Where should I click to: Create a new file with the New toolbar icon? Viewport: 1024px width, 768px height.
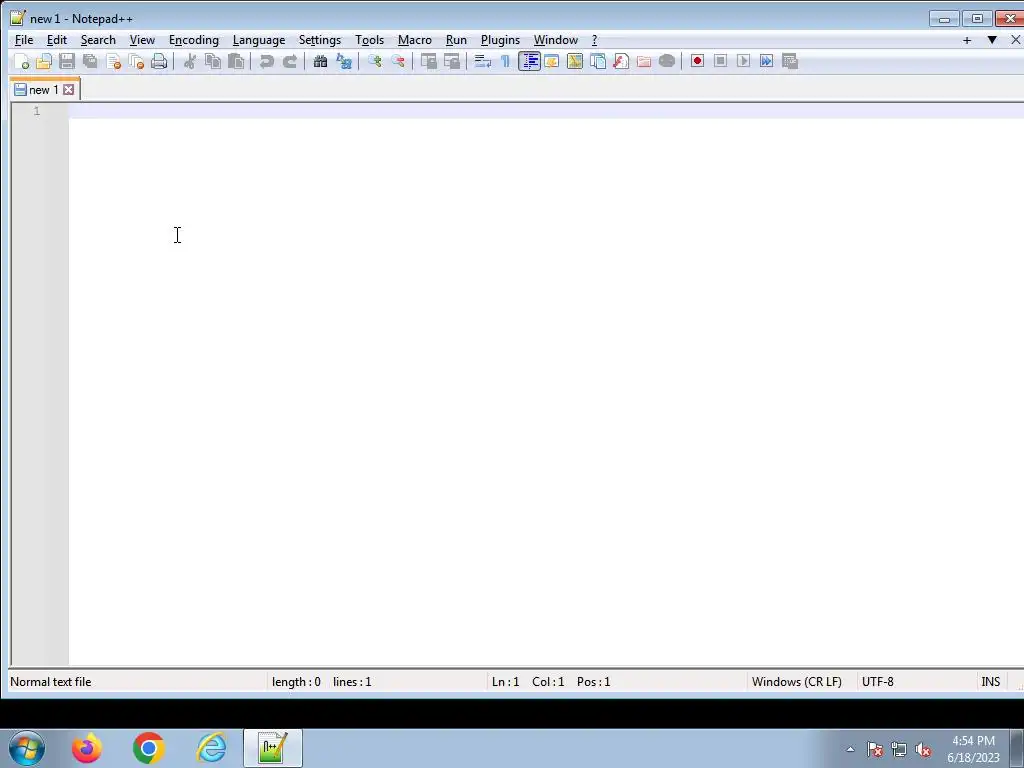pos(21,61)
